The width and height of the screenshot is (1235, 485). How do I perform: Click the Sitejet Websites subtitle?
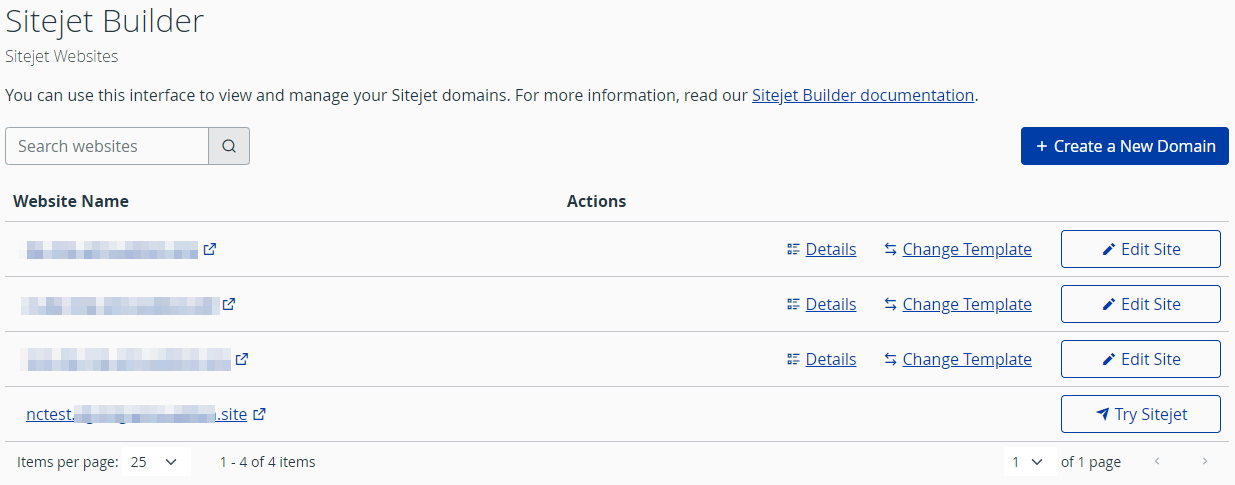click(x=62, y=57)
